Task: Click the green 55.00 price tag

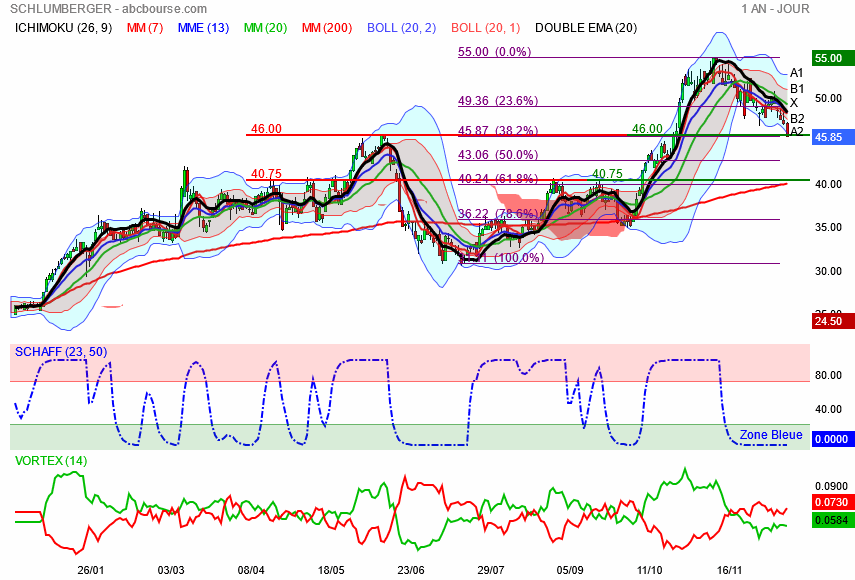Action: [x=832, y=58]
